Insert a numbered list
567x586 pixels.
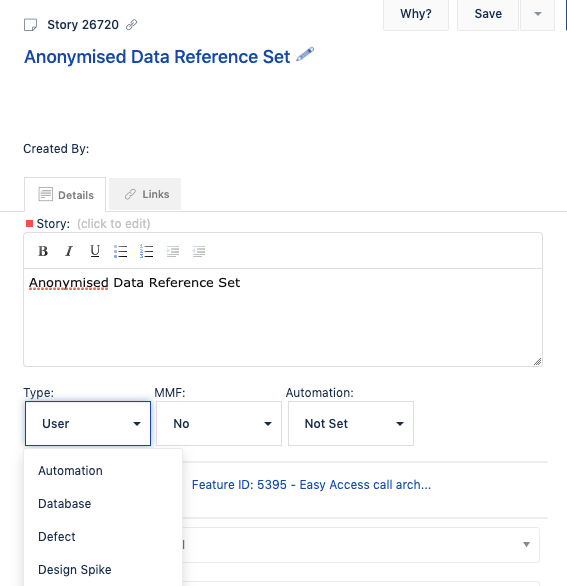coord(147,251)
